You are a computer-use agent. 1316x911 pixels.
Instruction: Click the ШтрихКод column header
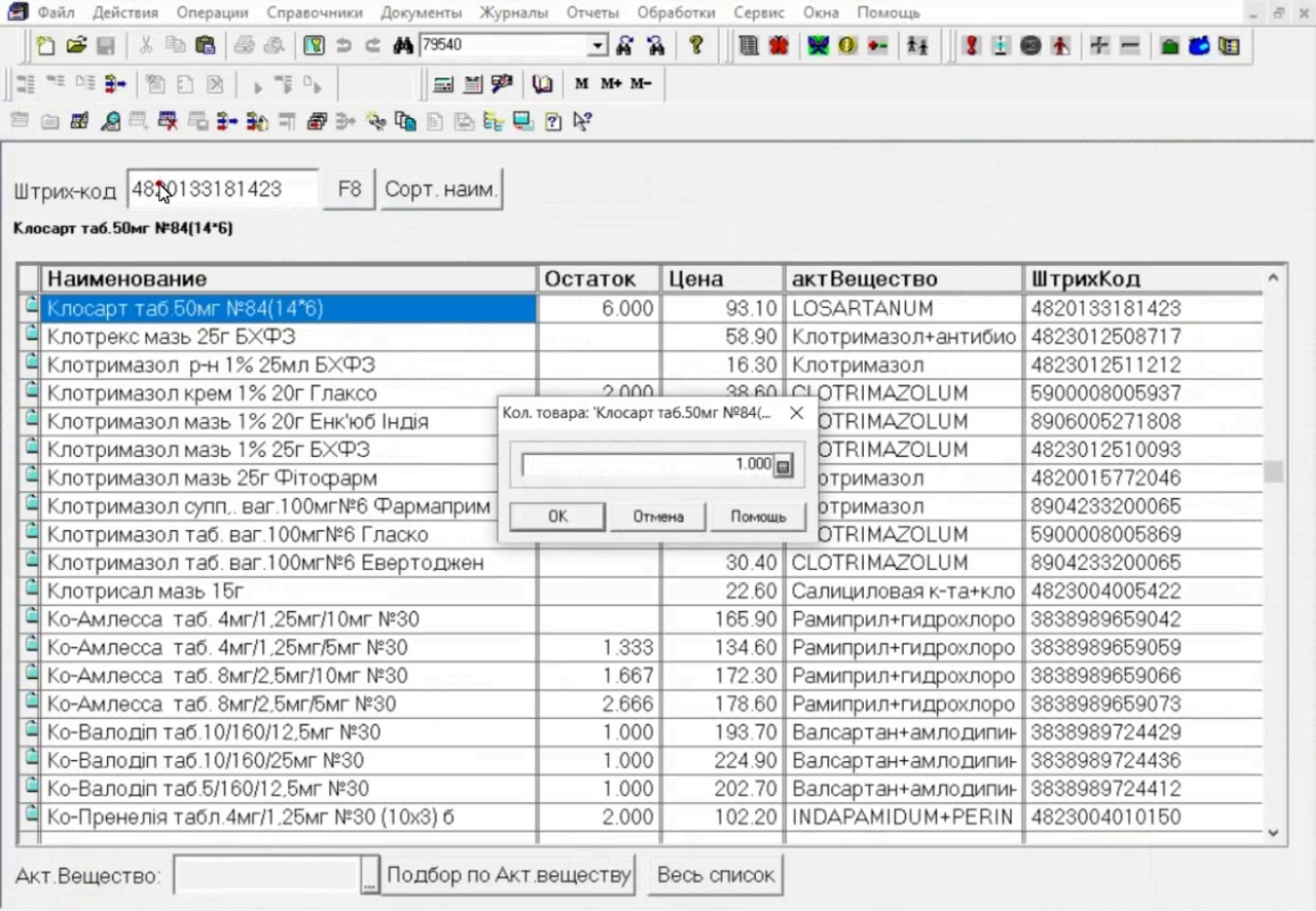(1143, 279)
